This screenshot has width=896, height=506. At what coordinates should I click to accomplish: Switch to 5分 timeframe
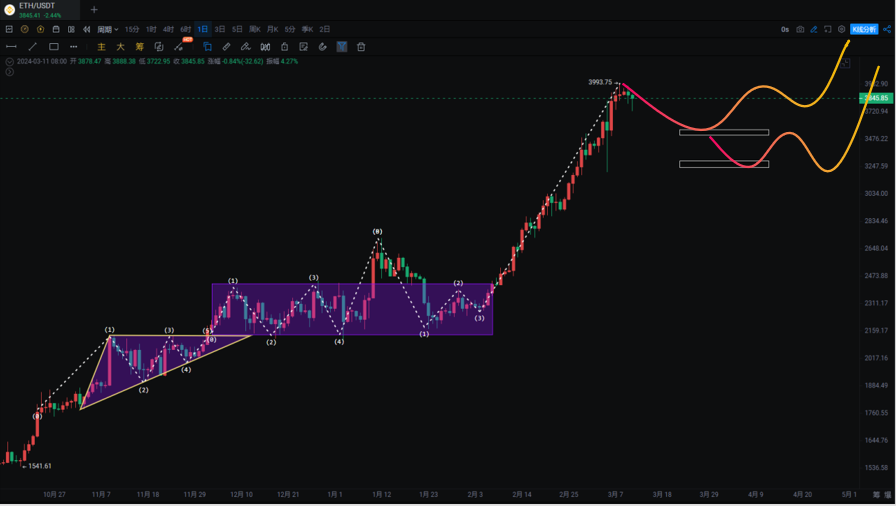point(290,29)
